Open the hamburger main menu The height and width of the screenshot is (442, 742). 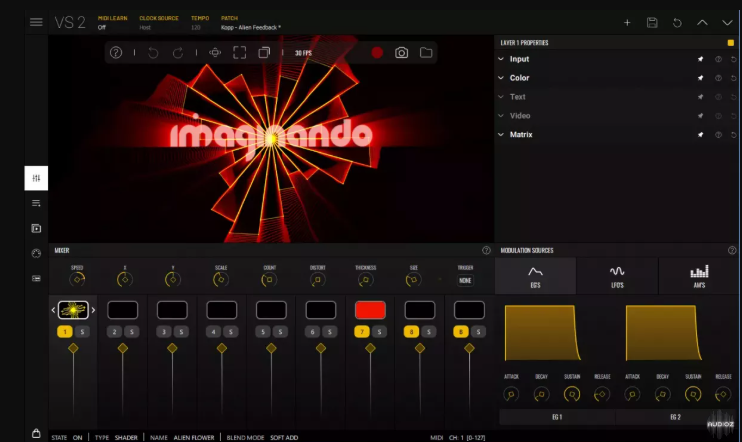point(36,22)
